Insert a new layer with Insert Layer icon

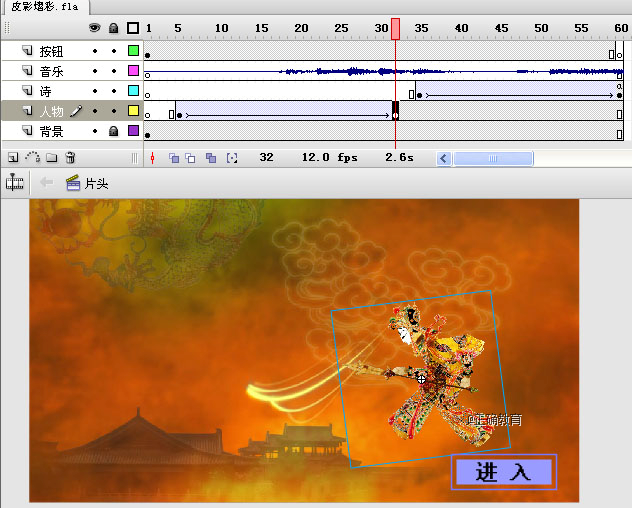[x=13, y=158]
